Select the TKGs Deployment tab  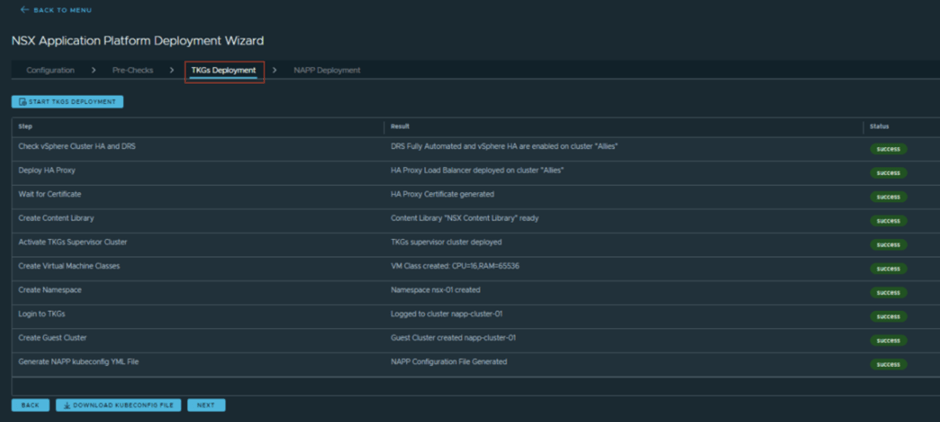224,70
